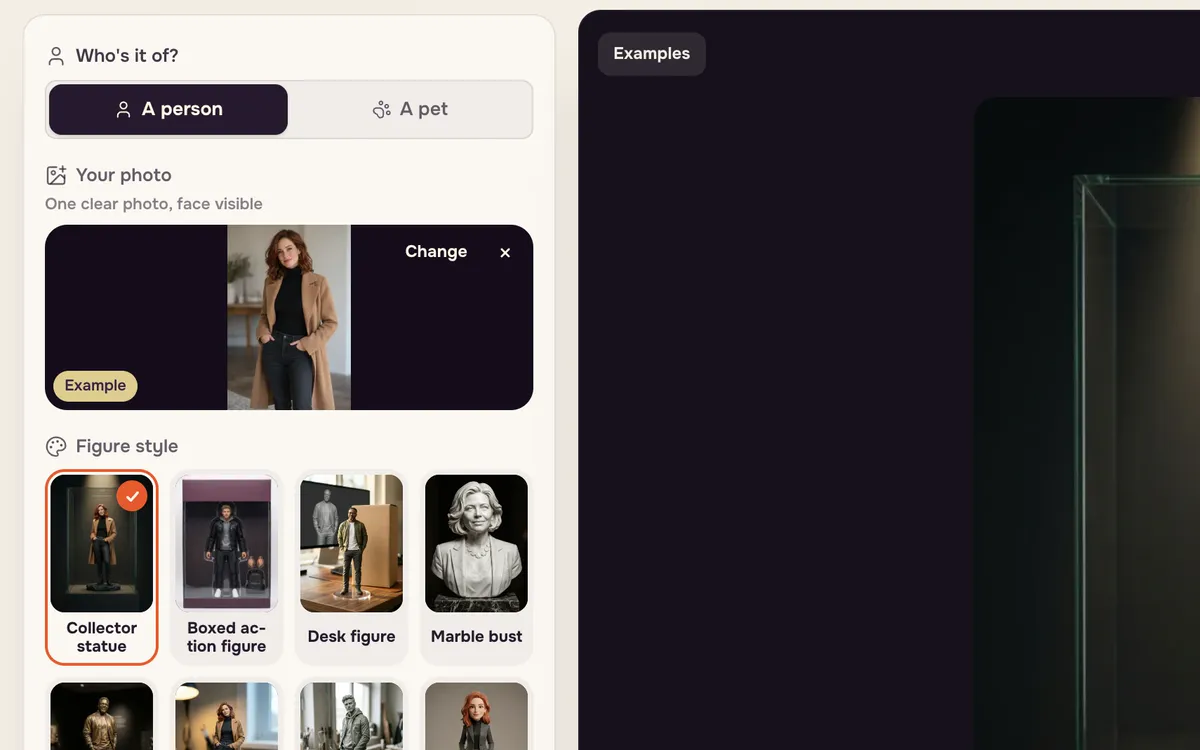Click the paw icon on pet tab
Screen dimensions: 1200x750
381,110
